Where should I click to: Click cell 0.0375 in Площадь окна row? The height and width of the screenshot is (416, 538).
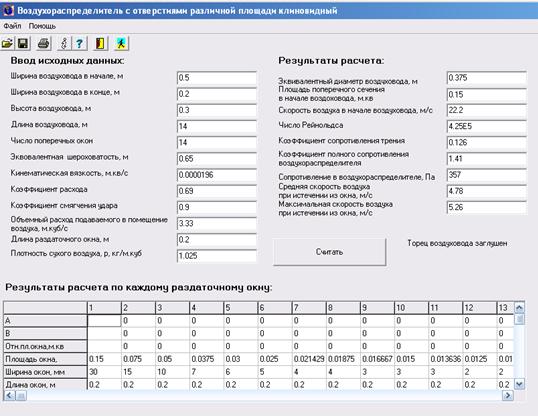206,359
